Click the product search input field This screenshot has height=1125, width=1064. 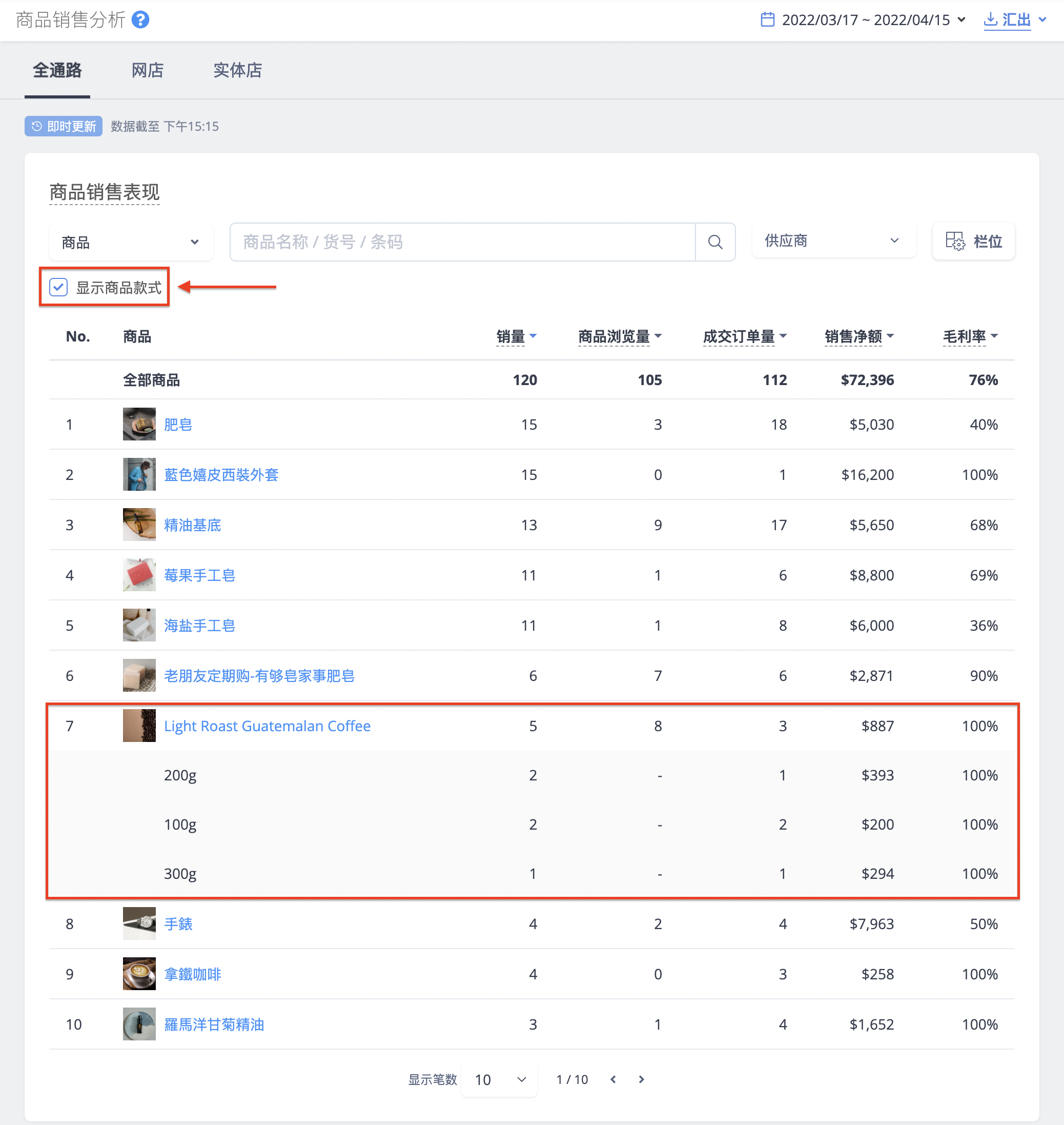tap(463, 242)
